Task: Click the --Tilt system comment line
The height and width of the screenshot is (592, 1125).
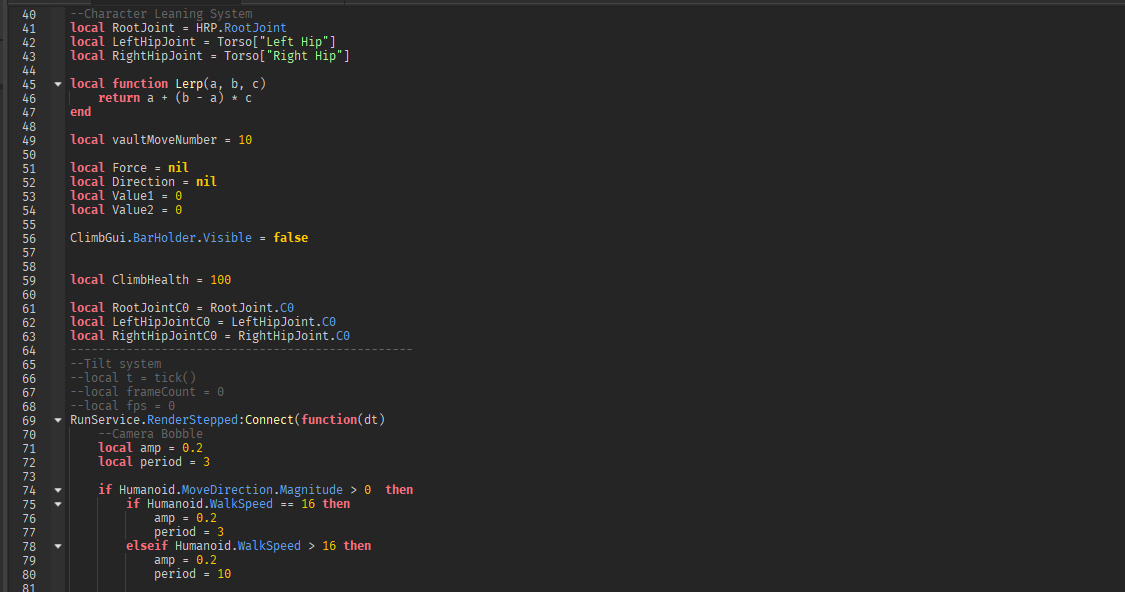Action: click(x=116, y=364)
